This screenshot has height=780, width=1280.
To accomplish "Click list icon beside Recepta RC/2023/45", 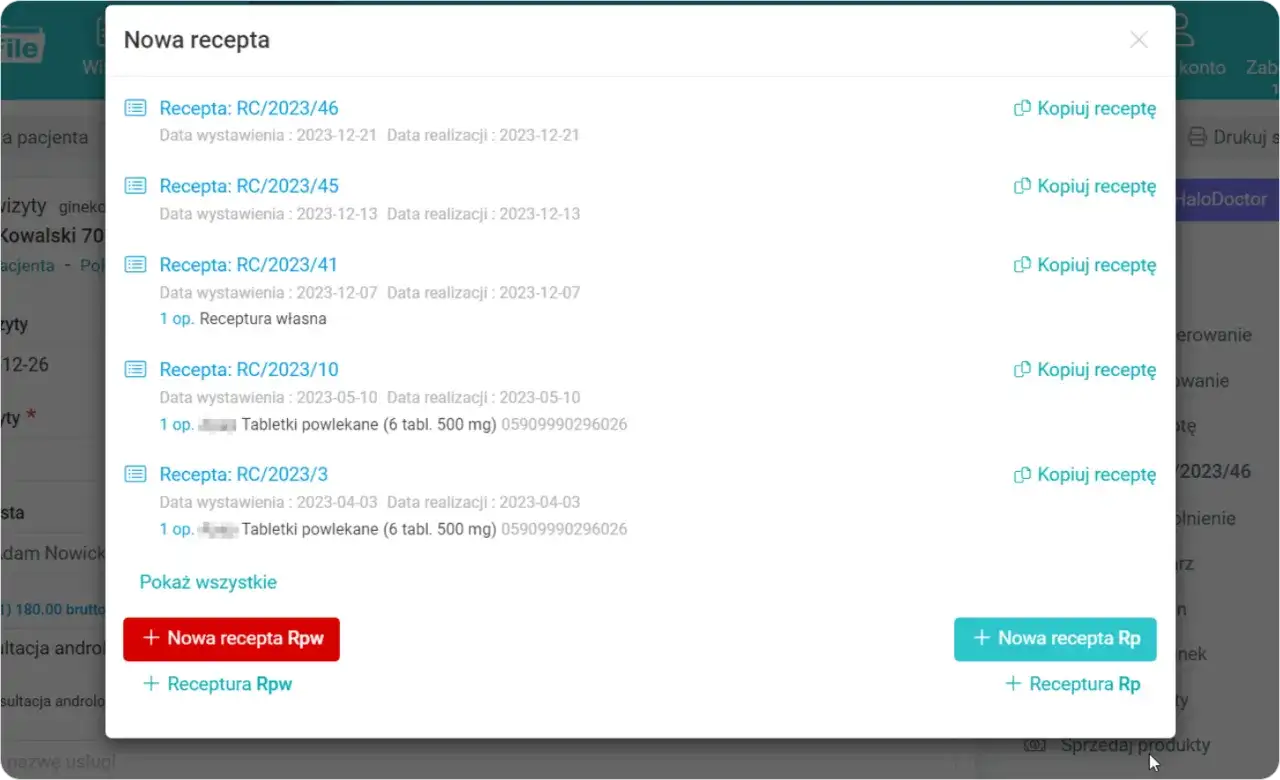I will click(135, 186).
